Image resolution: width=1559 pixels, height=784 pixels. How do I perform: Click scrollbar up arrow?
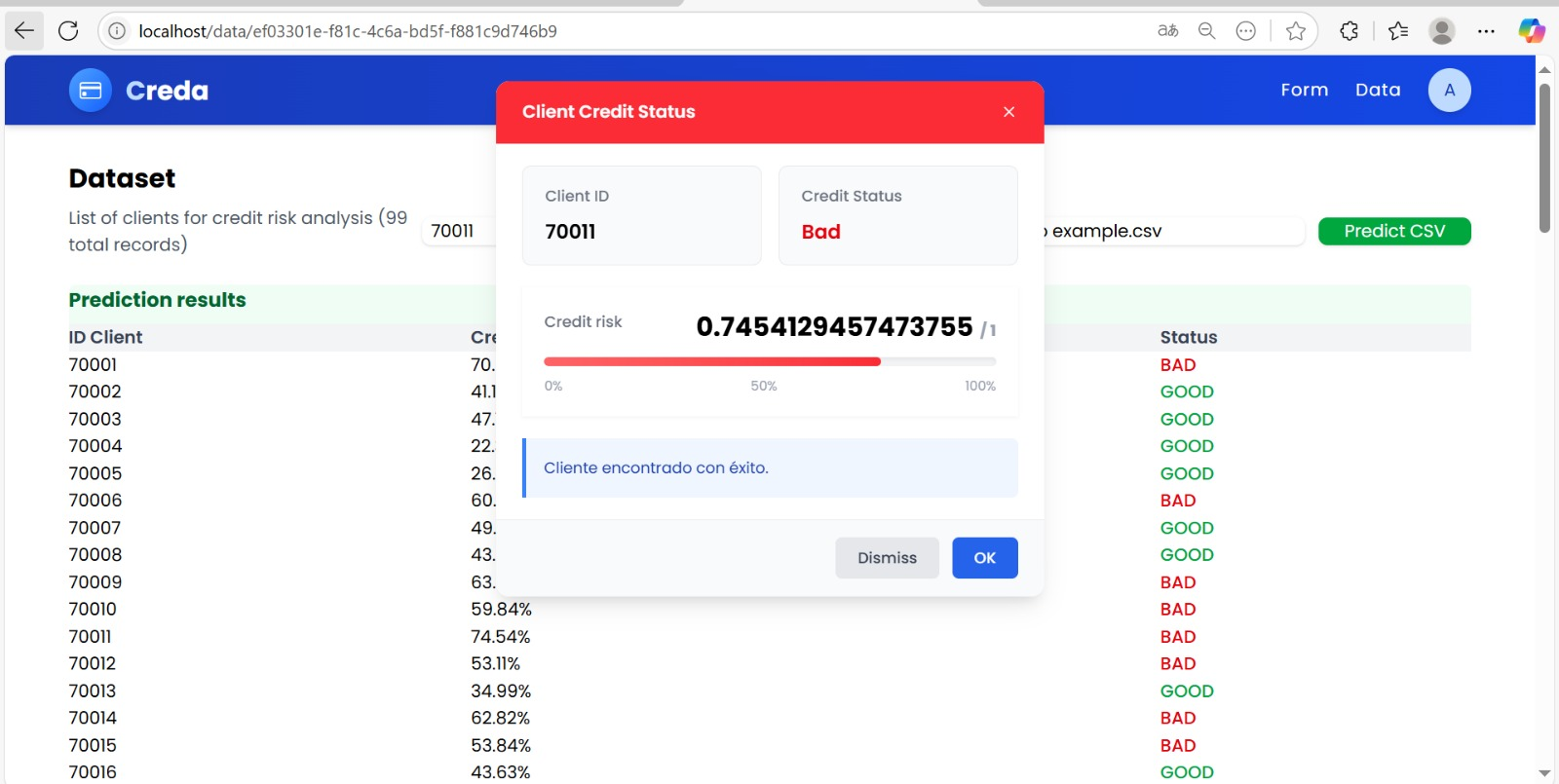(1544, 70)
